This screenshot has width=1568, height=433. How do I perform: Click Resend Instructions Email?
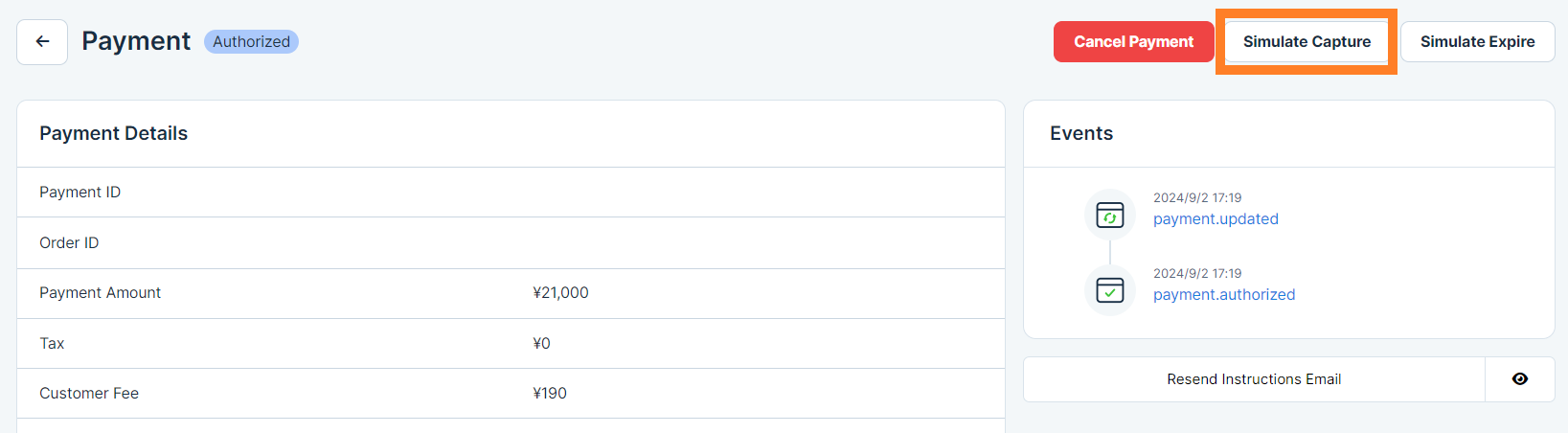click(x=1254, y=379)
